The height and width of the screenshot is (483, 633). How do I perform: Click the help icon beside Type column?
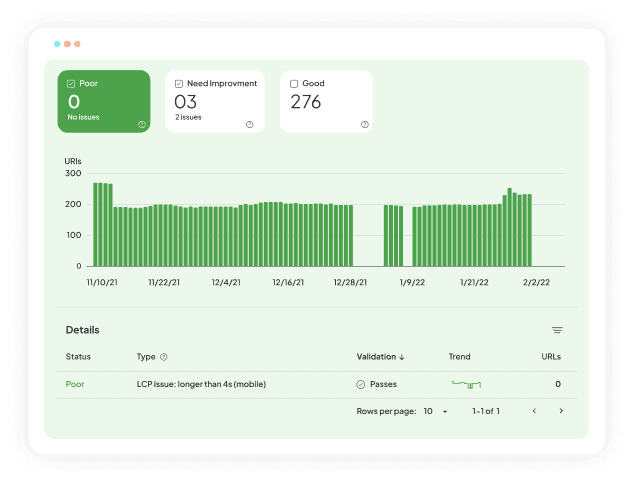(164, 357)
